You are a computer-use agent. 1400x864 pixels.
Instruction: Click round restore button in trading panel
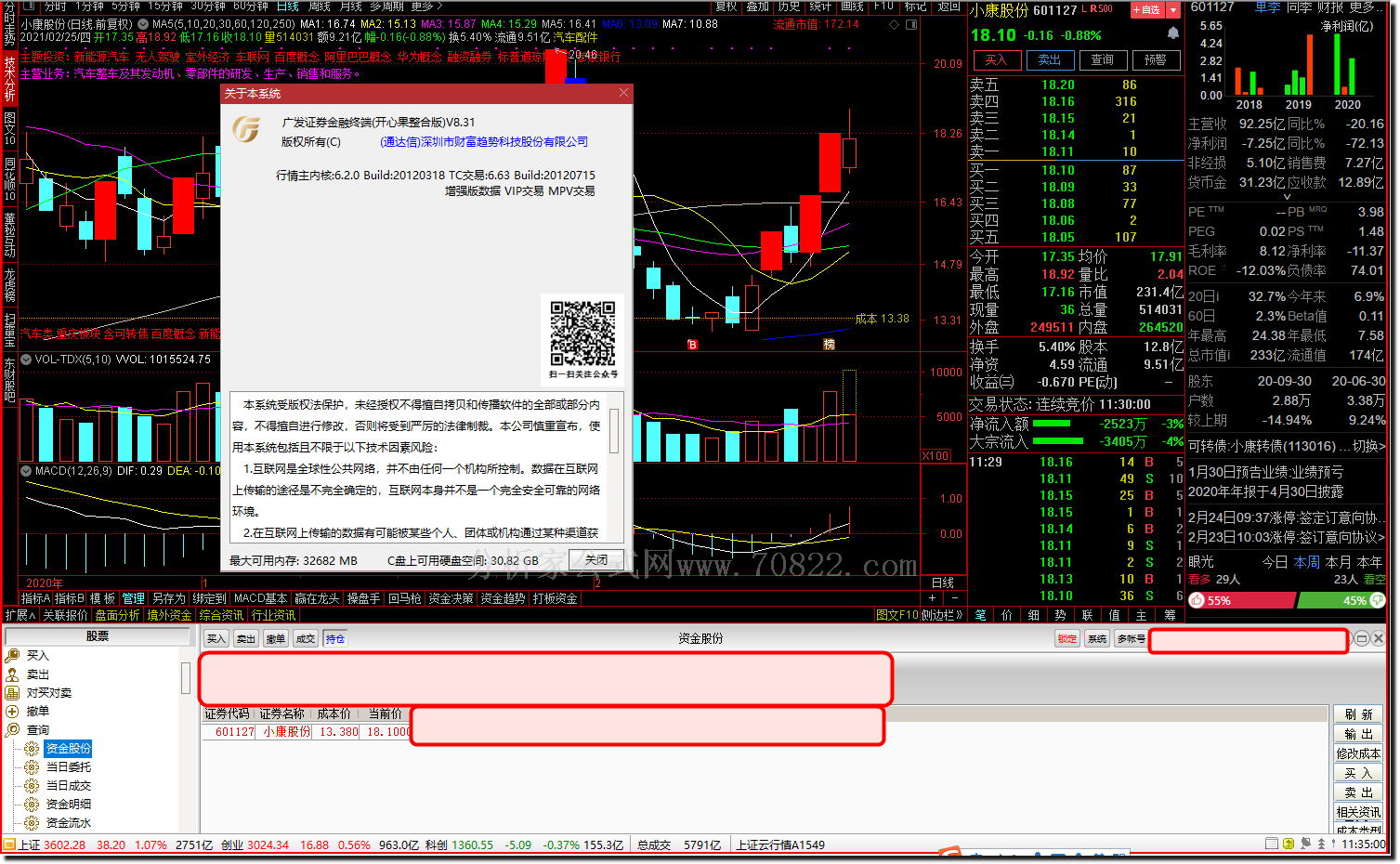[1362, 638]
